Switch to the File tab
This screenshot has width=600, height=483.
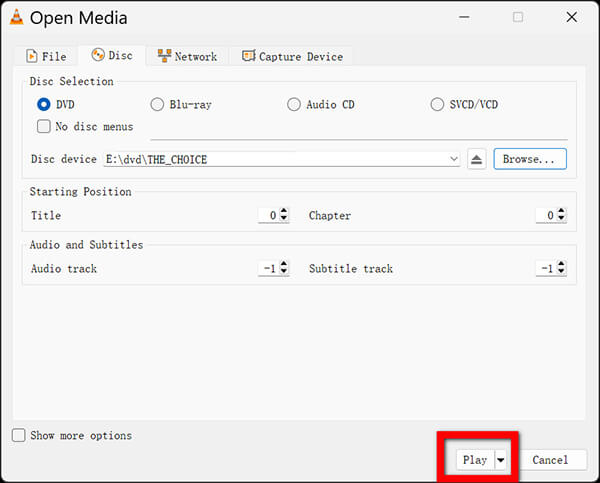(46, 56)
